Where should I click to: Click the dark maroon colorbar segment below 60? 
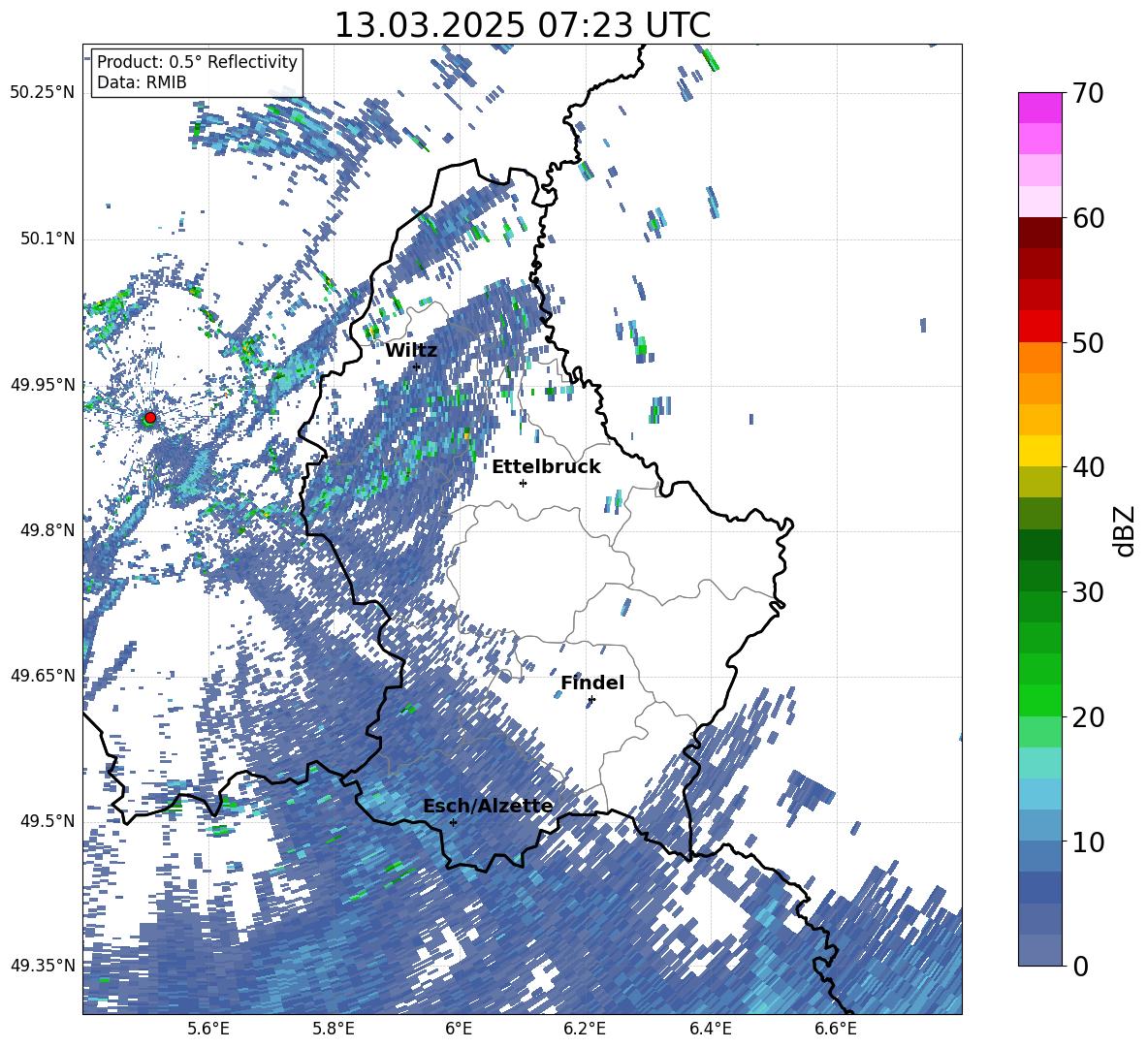tap(1039, 233)
